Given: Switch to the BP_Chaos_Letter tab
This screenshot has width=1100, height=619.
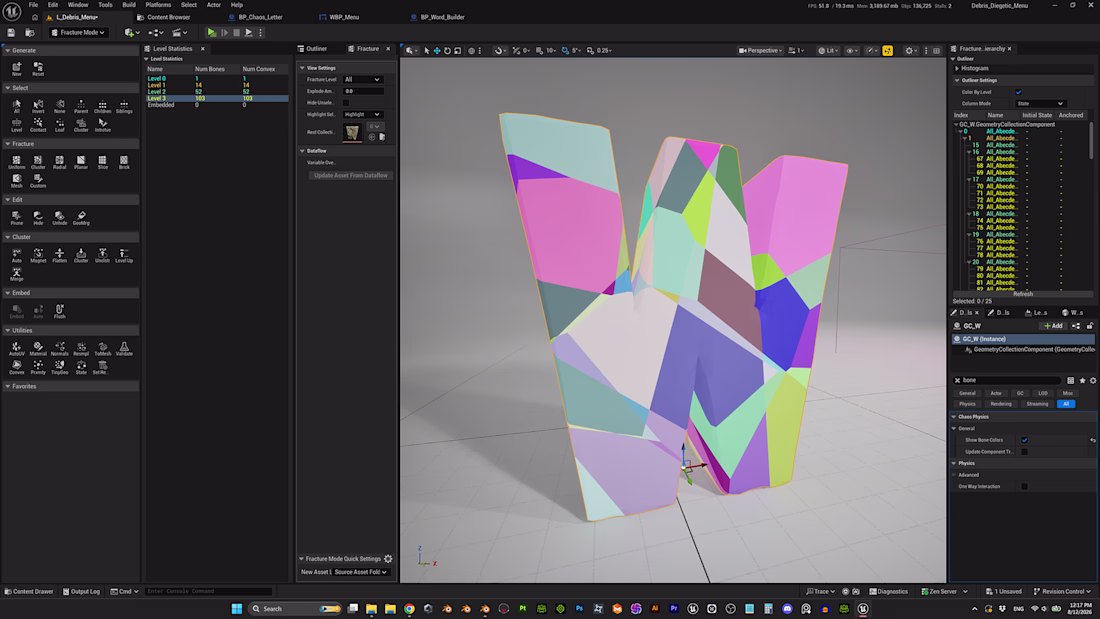Looking at the screenshot, I should pos(260,17).
